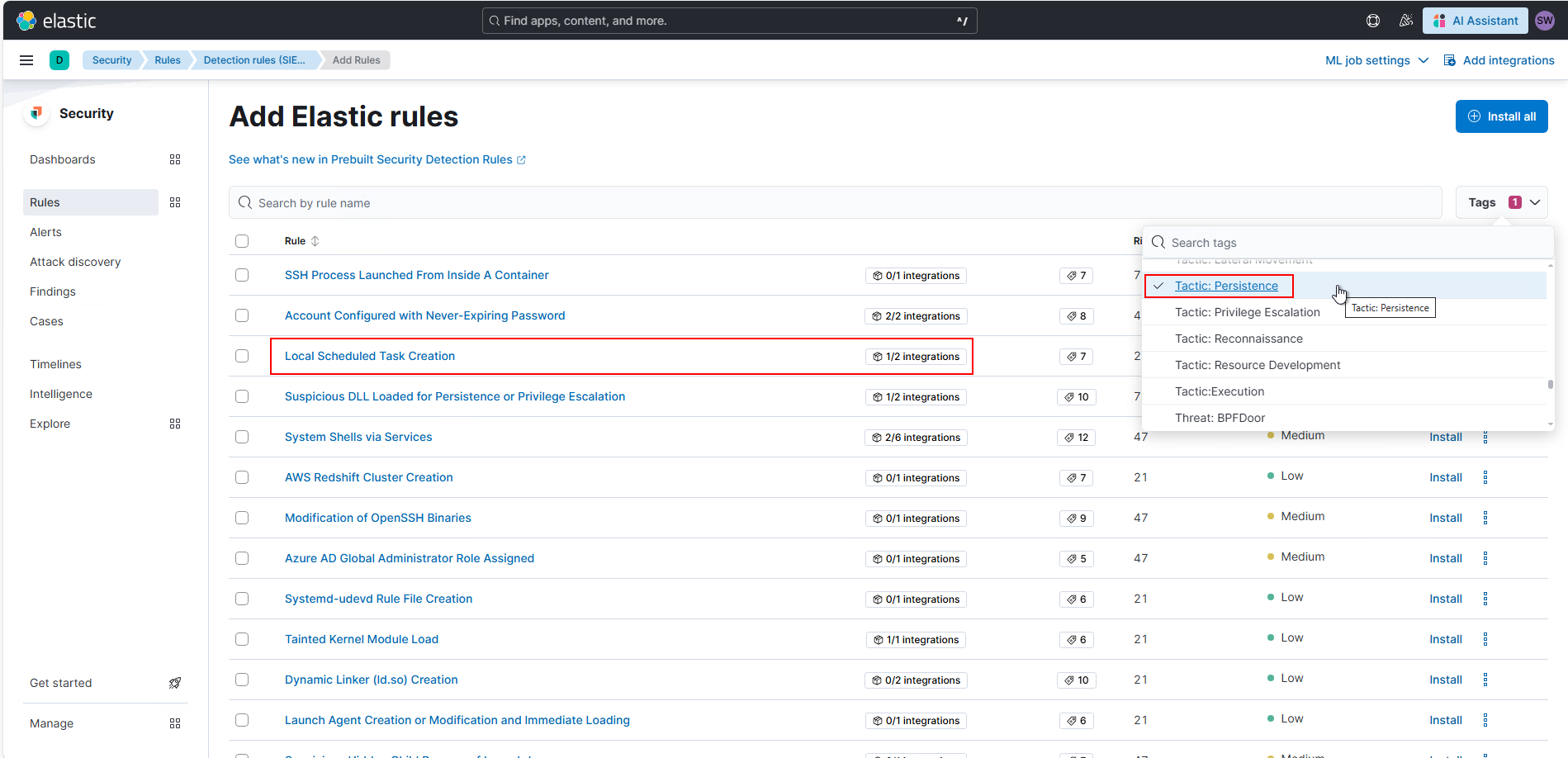Focus the Search tags field

tap(1348, 243)
